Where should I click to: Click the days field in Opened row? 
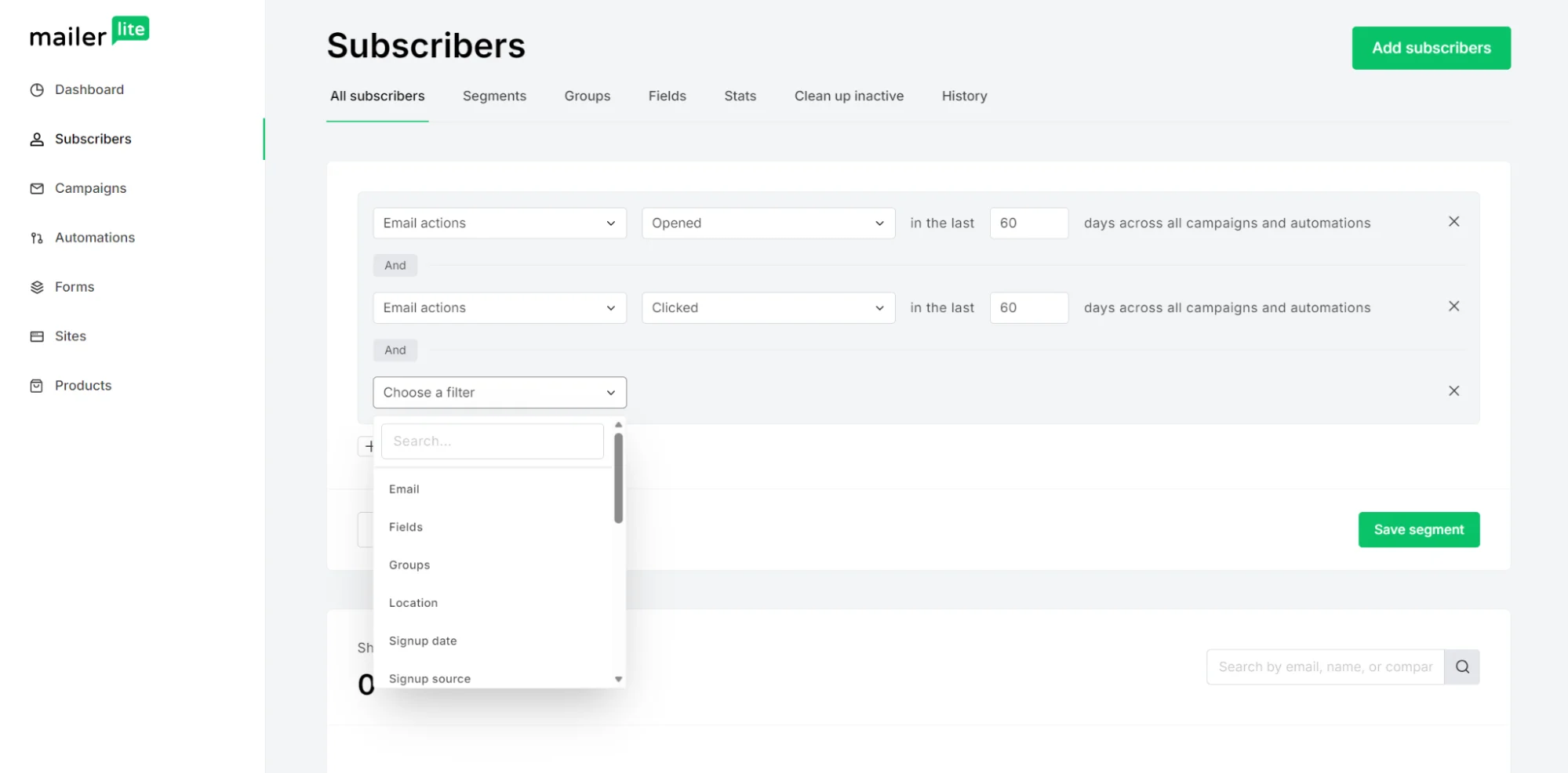(x=1028, y=223)
